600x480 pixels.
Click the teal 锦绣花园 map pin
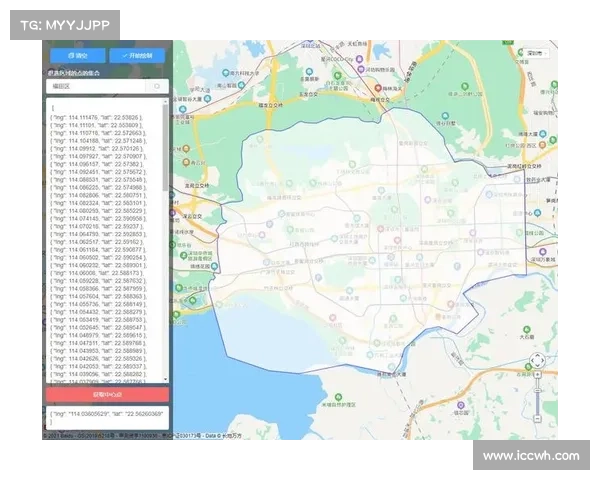coord(214,266)
